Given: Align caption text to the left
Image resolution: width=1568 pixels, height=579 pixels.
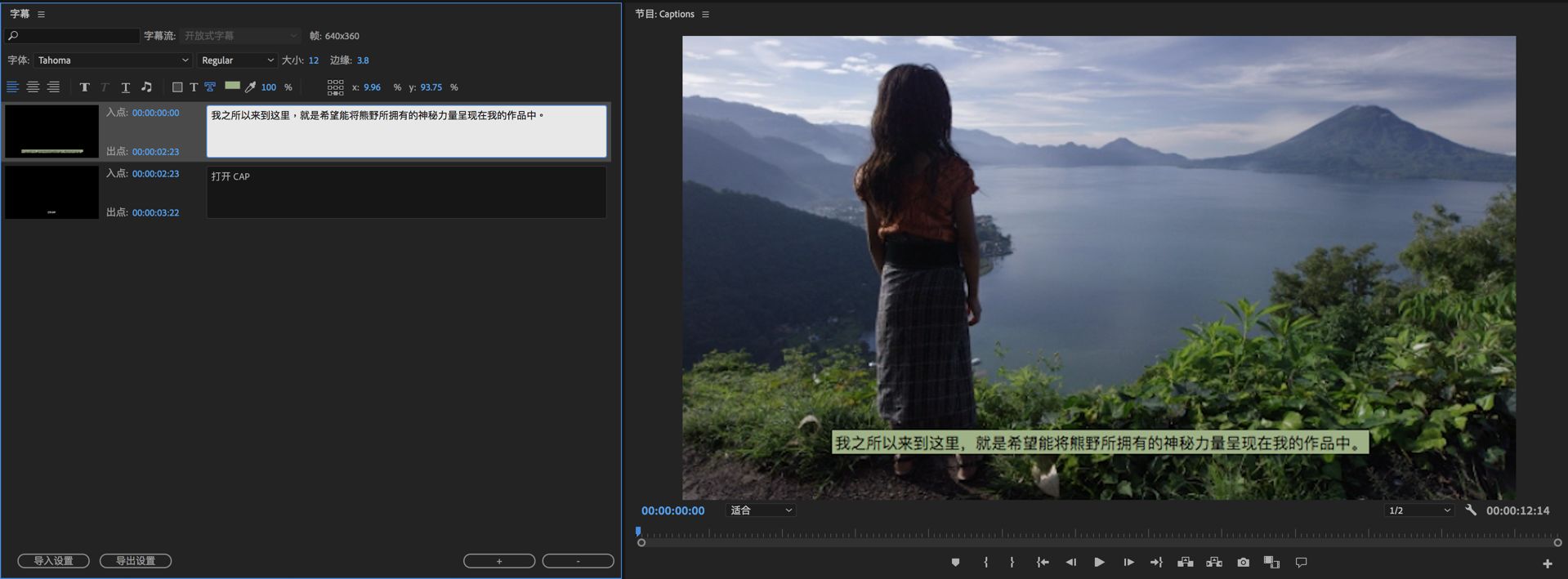Looking at the screenshot, I should click(x=13, y=87).
